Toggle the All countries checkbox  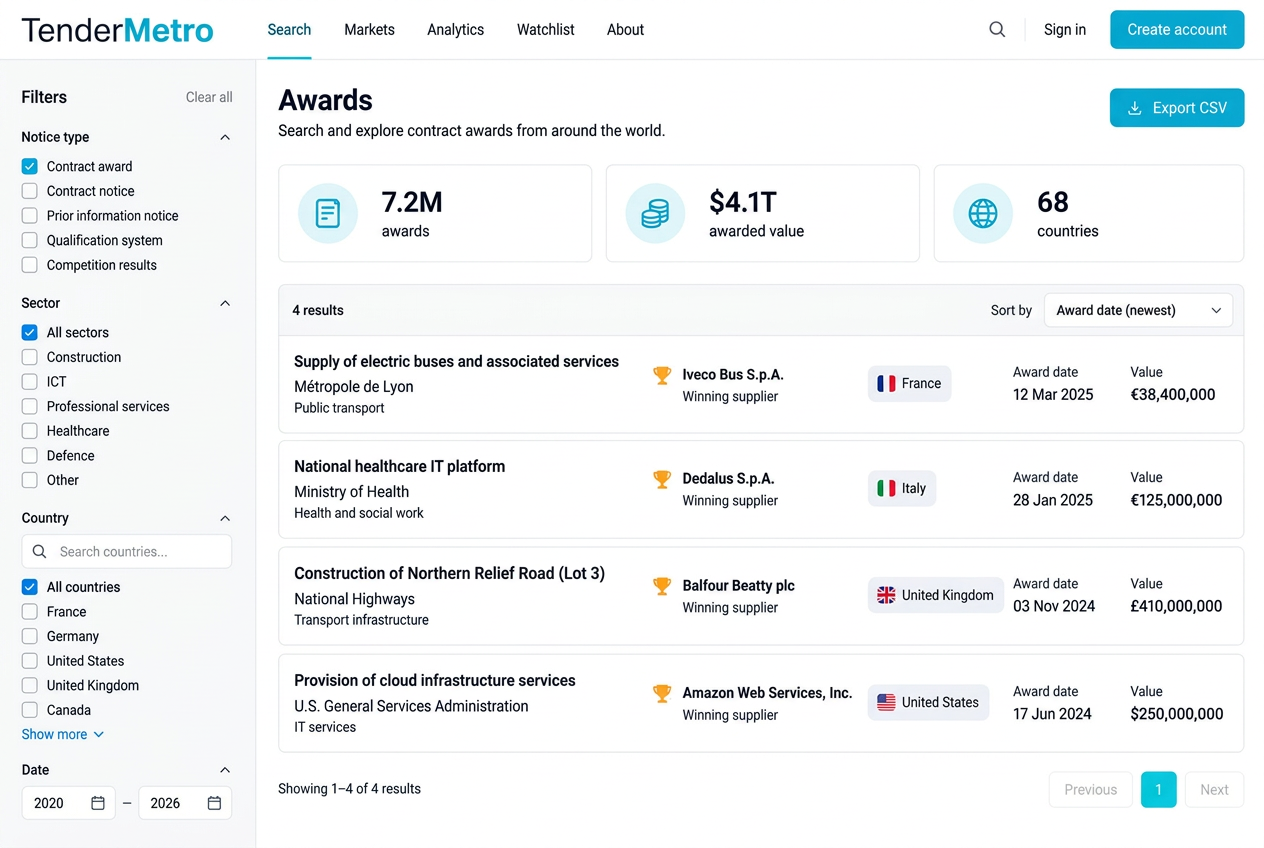tap(30, 587)
